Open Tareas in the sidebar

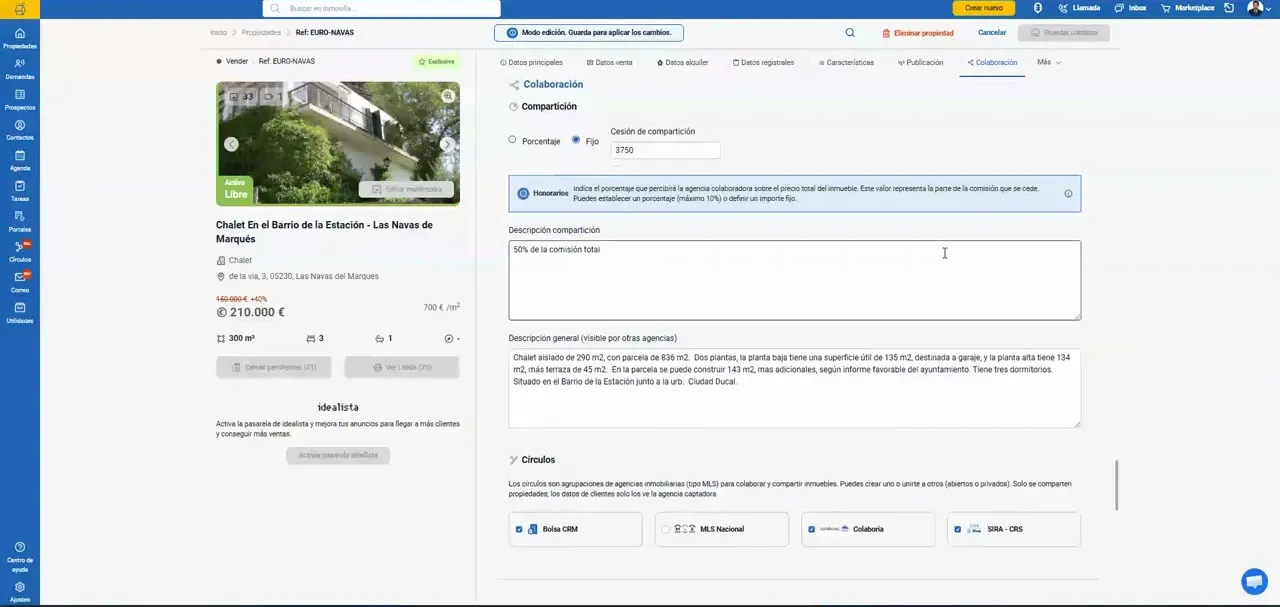click(x=20, y=191)
